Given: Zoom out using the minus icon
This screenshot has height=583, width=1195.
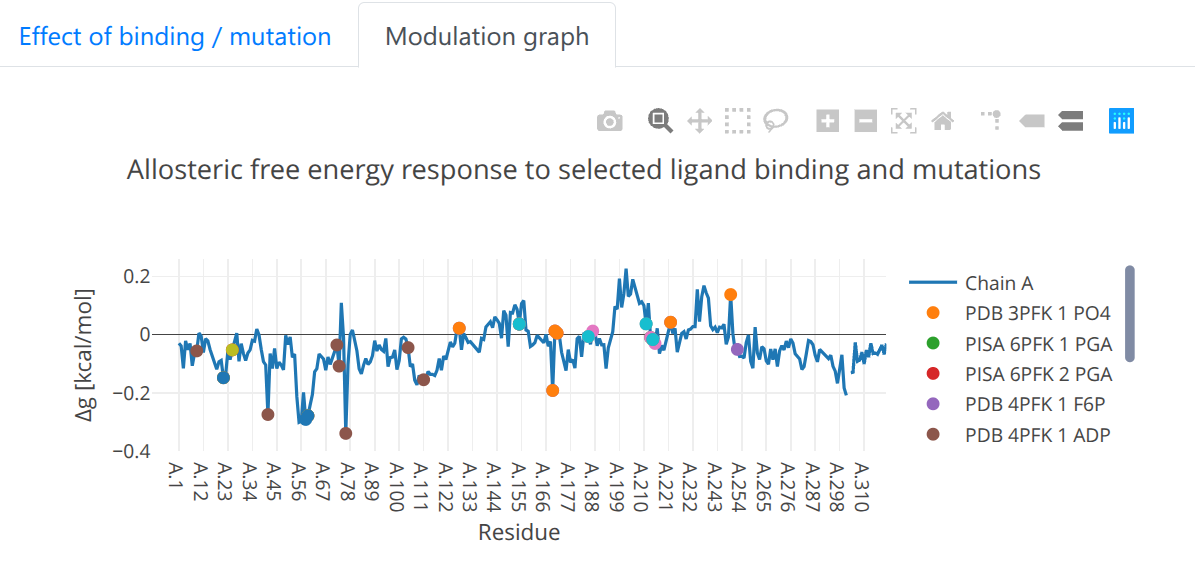Looking at the screenshot, I should [864, 120].
